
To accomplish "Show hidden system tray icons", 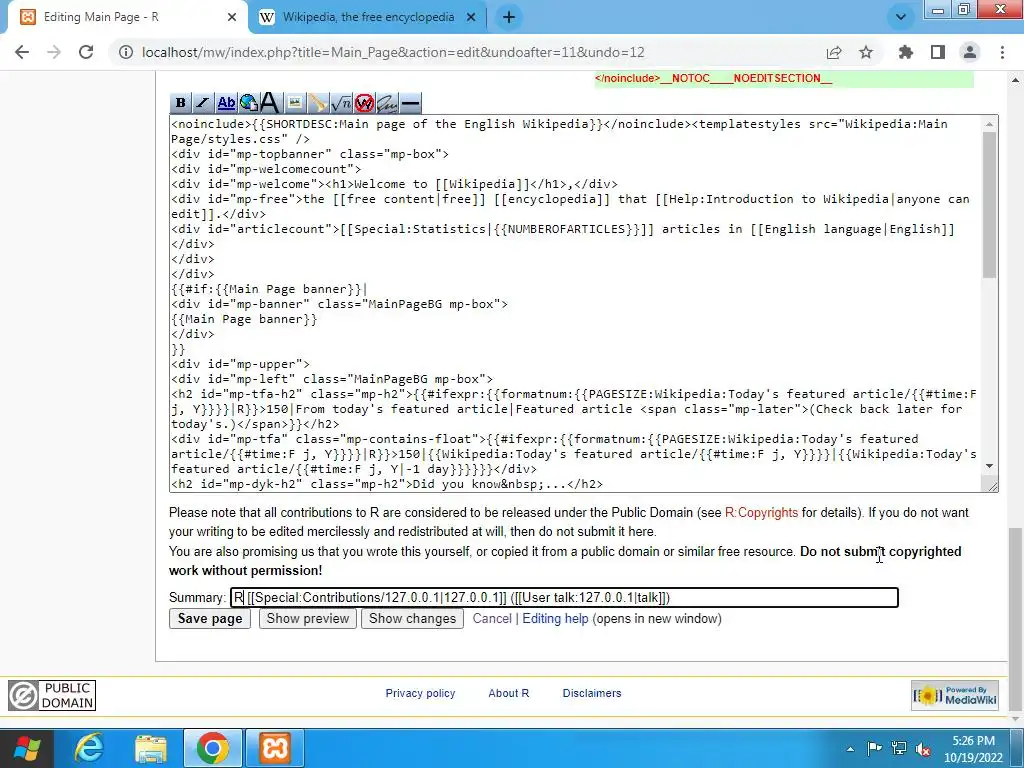I will pyautogui.click(x=850, y=750).
